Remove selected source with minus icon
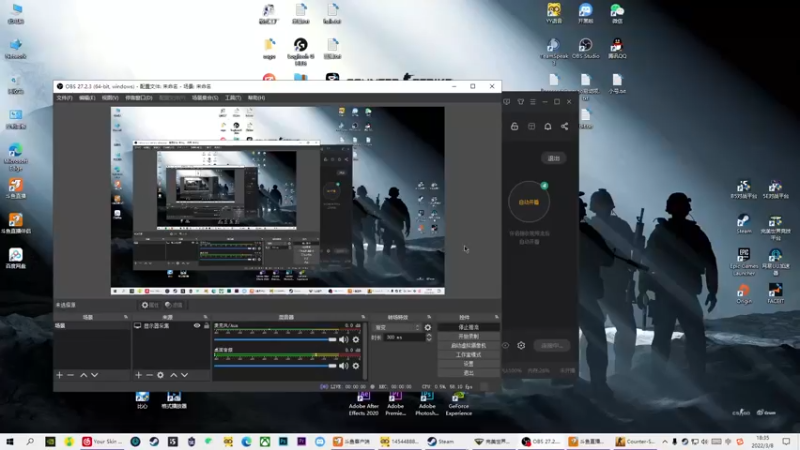 pyautogui.click(x=149, y=375)
